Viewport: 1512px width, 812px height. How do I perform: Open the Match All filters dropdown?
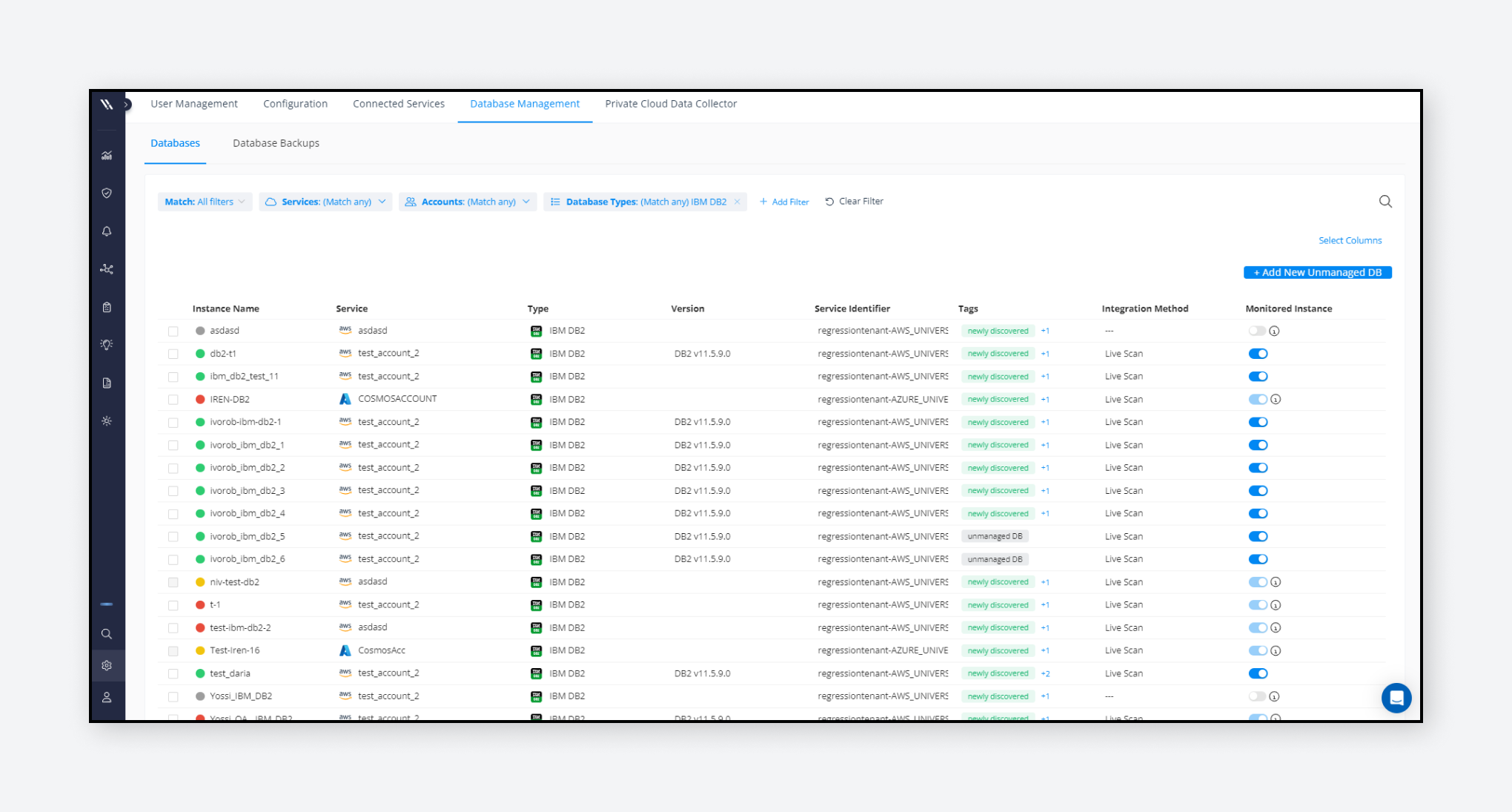tap(205, 201)
